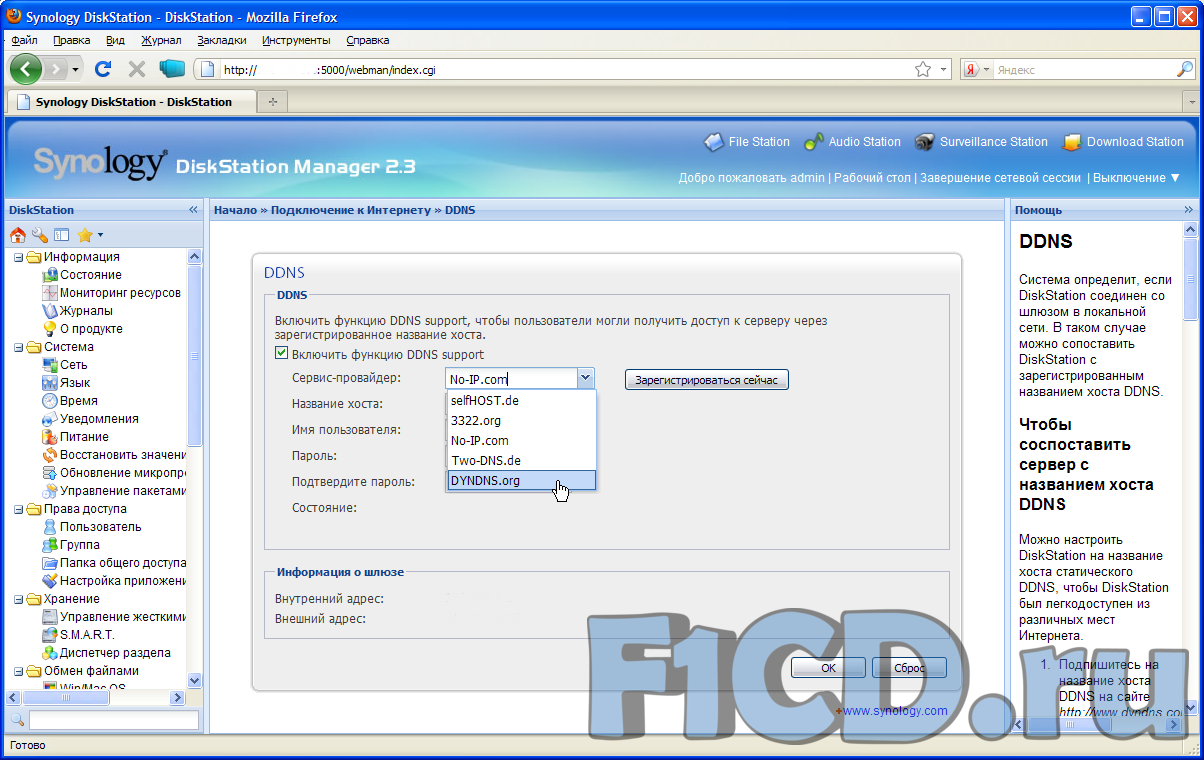
Task: Select Состояние in the tree
Action: coord(91,275)
